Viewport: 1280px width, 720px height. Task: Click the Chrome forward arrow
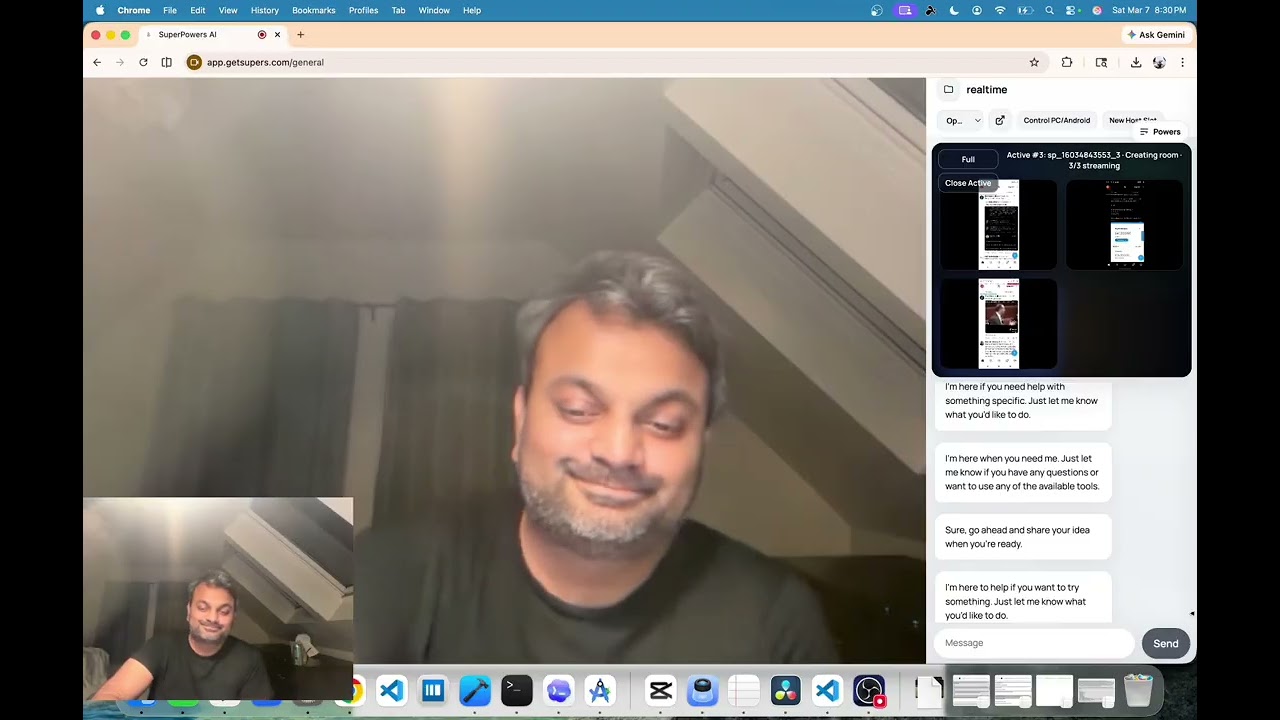pyautogui.click(x=120, y=62)
